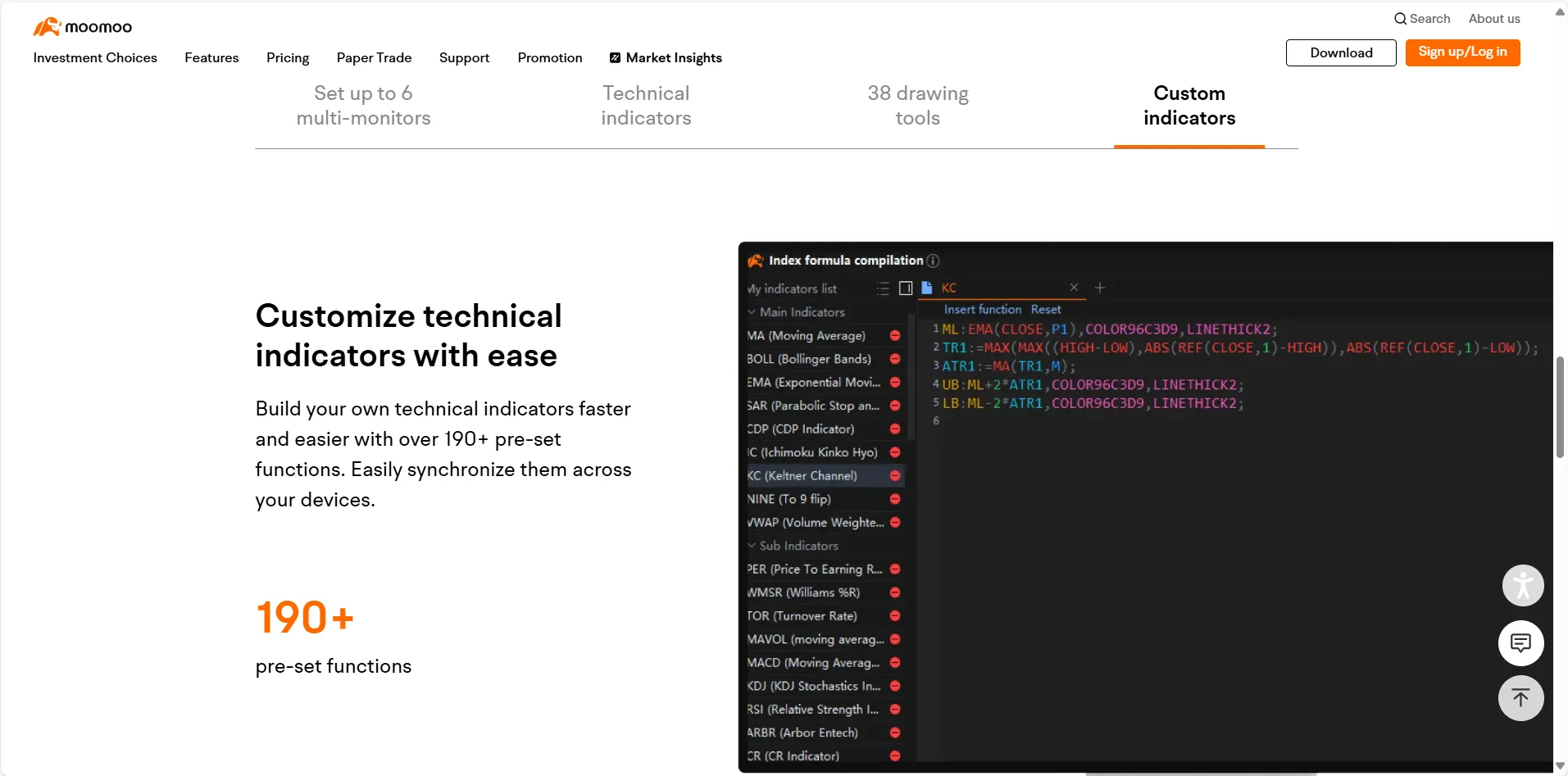Click the scroll up arrow of page scrollbar
Screen dimensions: 1568x776
(x=1560, y=11)
